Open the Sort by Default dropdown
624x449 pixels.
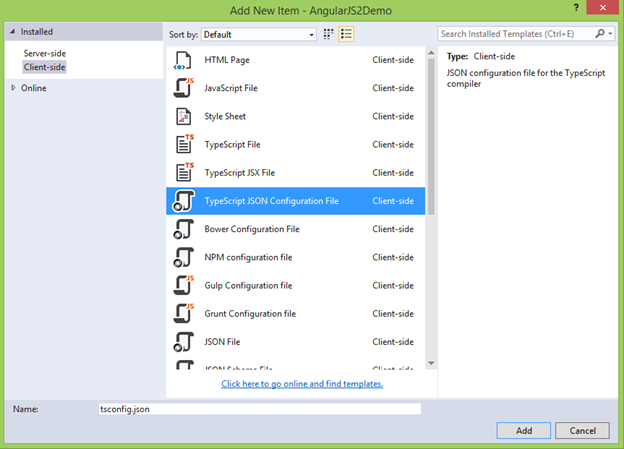[259, 35]
